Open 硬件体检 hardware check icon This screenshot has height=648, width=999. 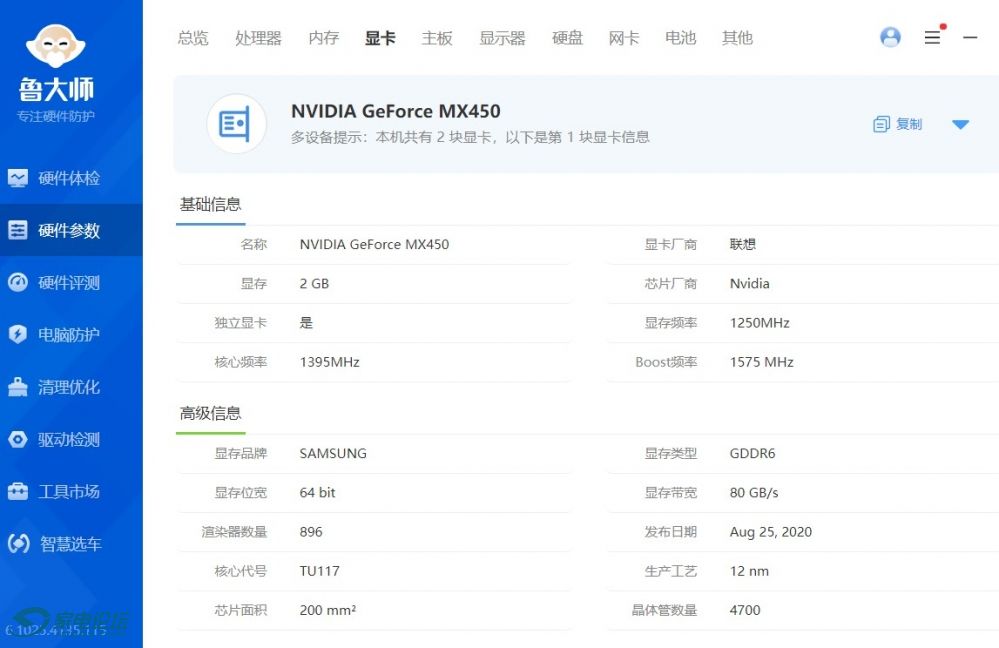click(x=18, y=178)
